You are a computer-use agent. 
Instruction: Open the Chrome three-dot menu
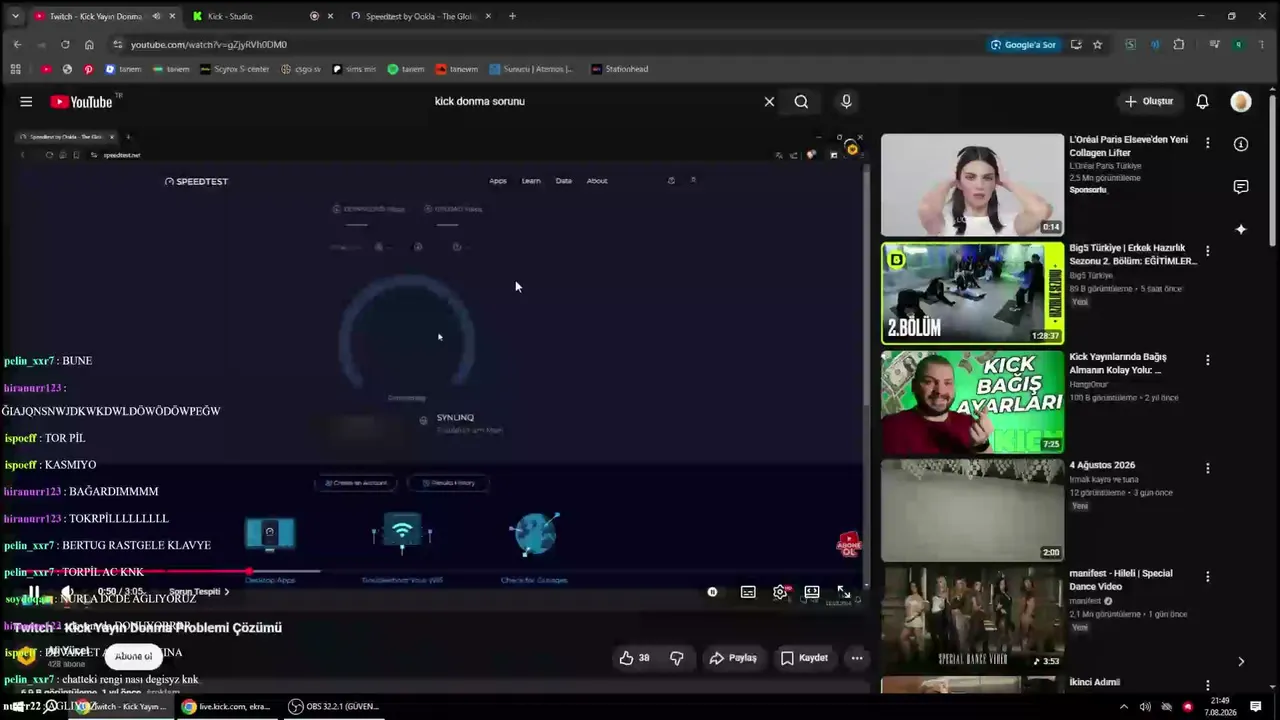pyautogui.click(x=1262, y=44)
